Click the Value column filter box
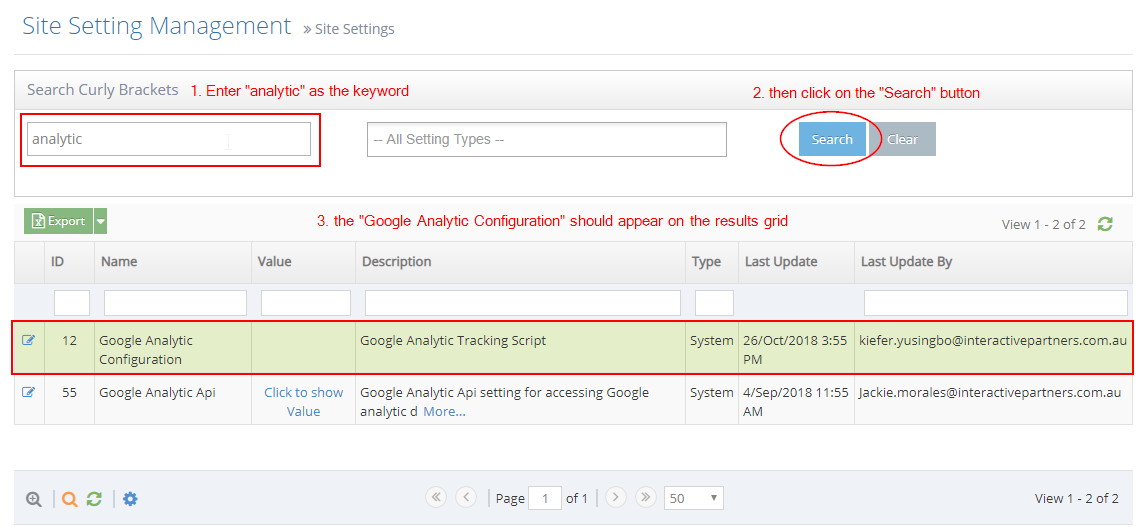The image size is (1145, 527). coord(306,303)
